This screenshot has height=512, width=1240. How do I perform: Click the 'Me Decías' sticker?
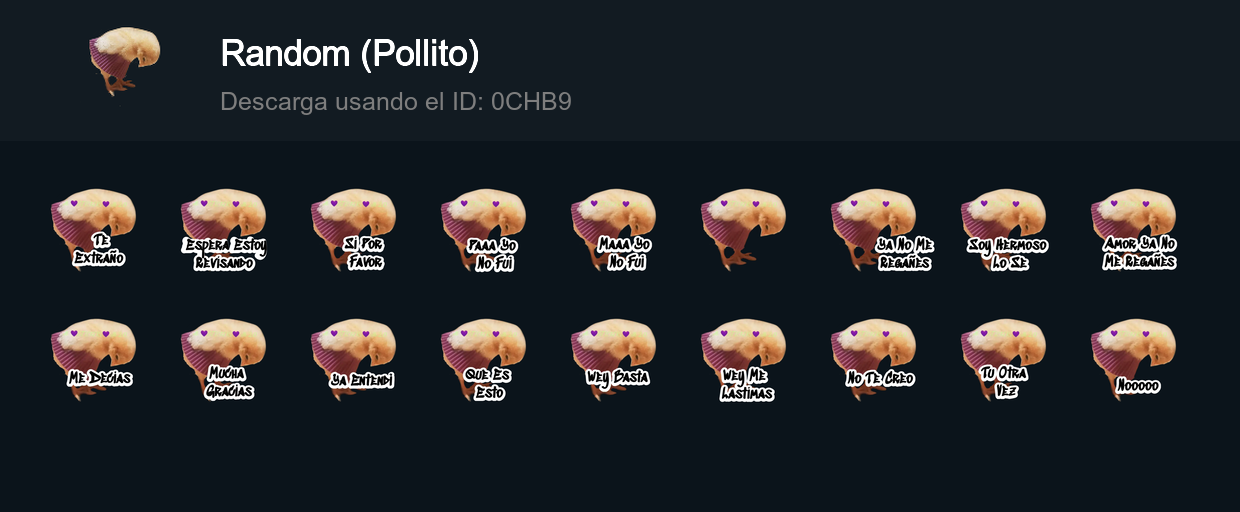click(93, 360)
